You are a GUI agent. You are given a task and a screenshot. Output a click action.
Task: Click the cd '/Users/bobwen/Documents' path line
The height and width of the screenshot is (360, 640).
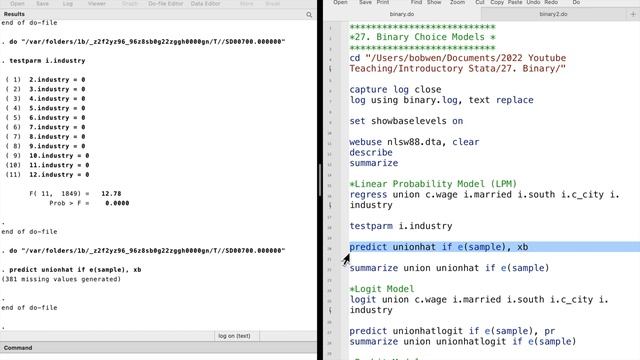point(458,63)
